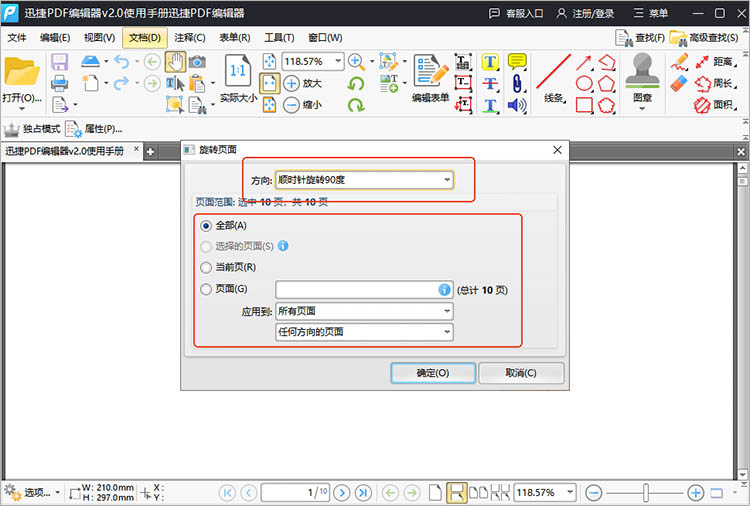Open the 文件 menu
This screenshot has height=506, width=750.
(17, 38)
